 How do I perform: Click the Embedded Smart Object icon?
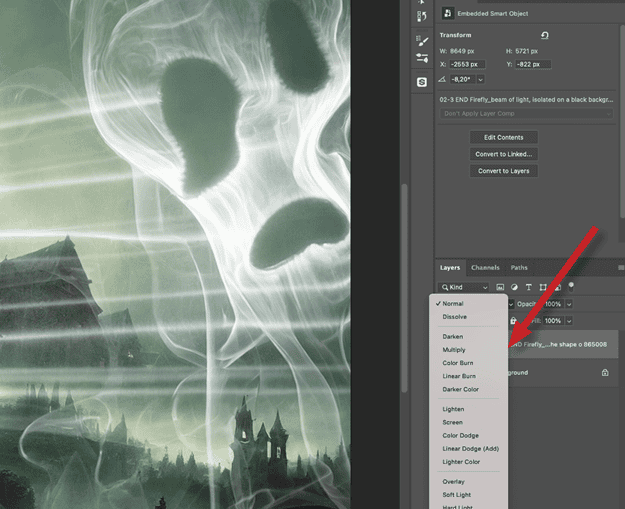pos(445,13)
